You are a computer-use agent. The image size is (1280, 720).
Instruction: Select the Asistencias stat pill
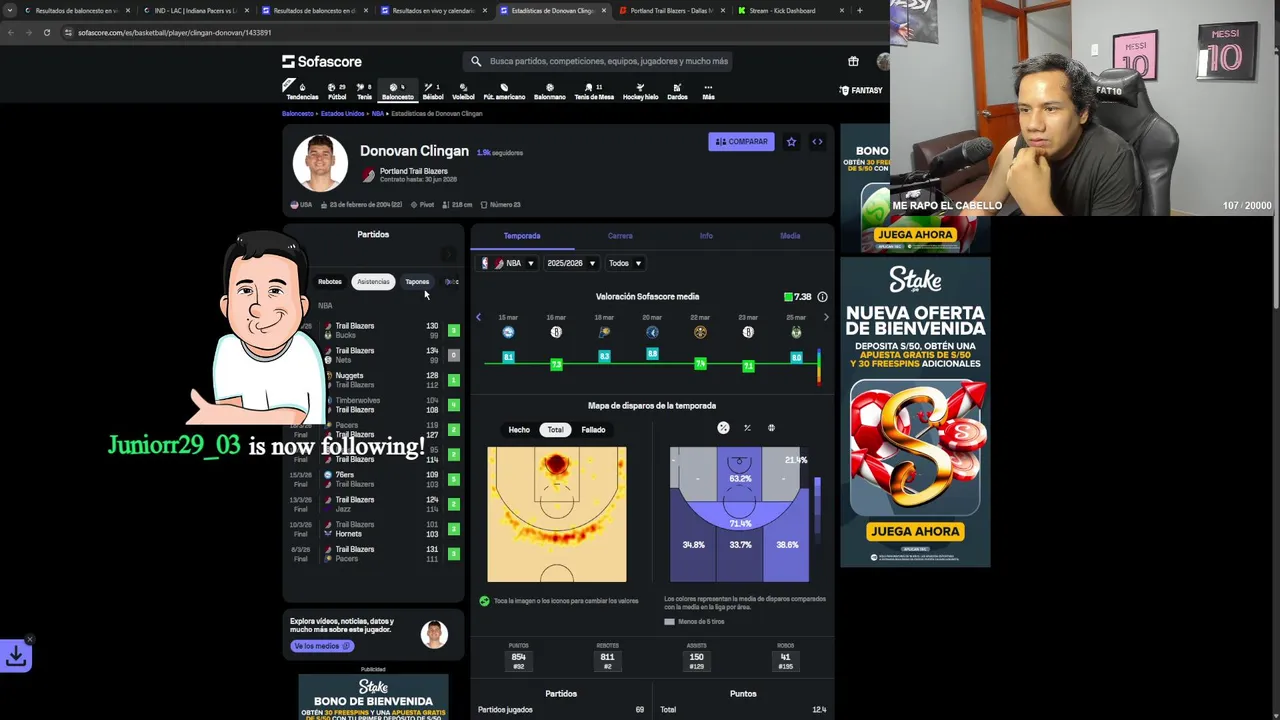coord(373,282)
